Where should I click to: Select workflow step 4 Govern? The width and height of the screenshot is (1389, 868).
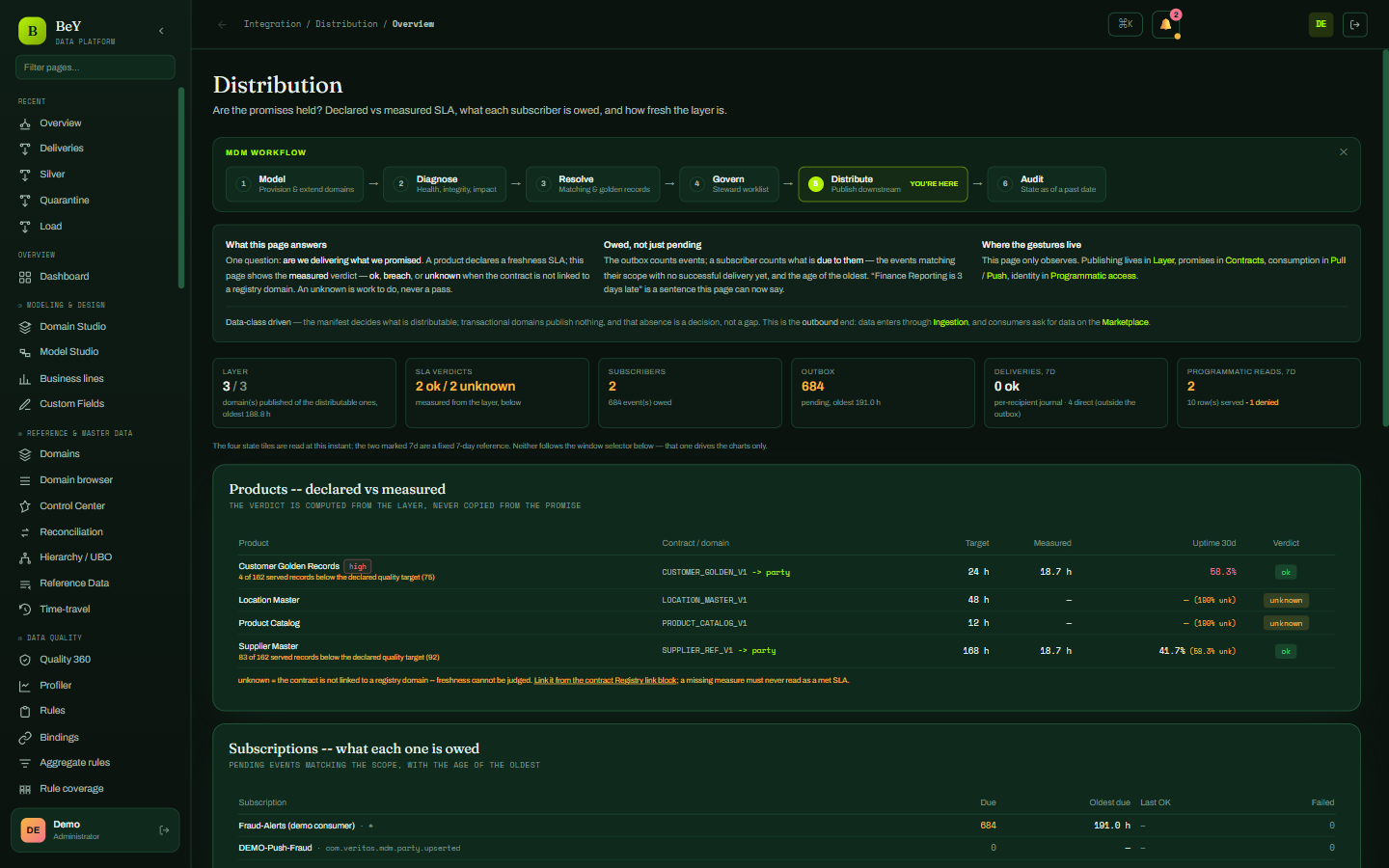tap(728, 184)
